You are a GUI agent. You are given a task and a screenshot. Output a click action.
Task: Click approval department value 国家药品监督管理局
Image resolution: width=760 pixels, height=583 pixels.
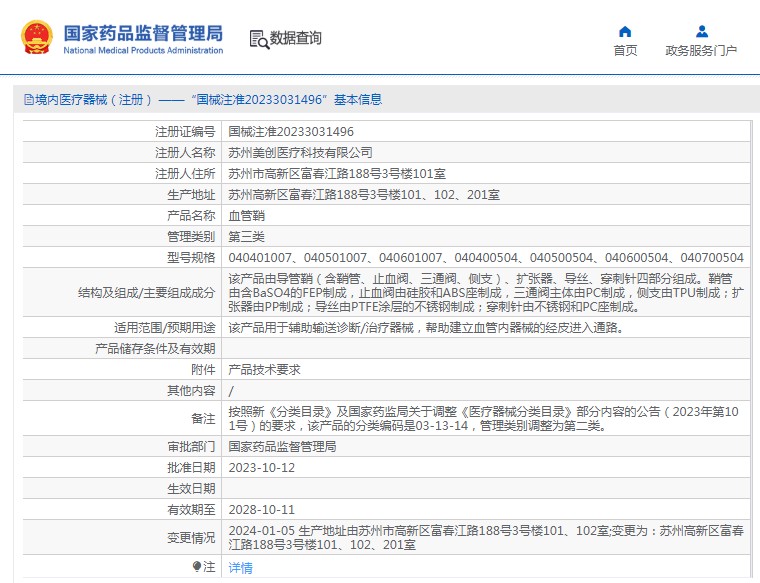point(283,447)
